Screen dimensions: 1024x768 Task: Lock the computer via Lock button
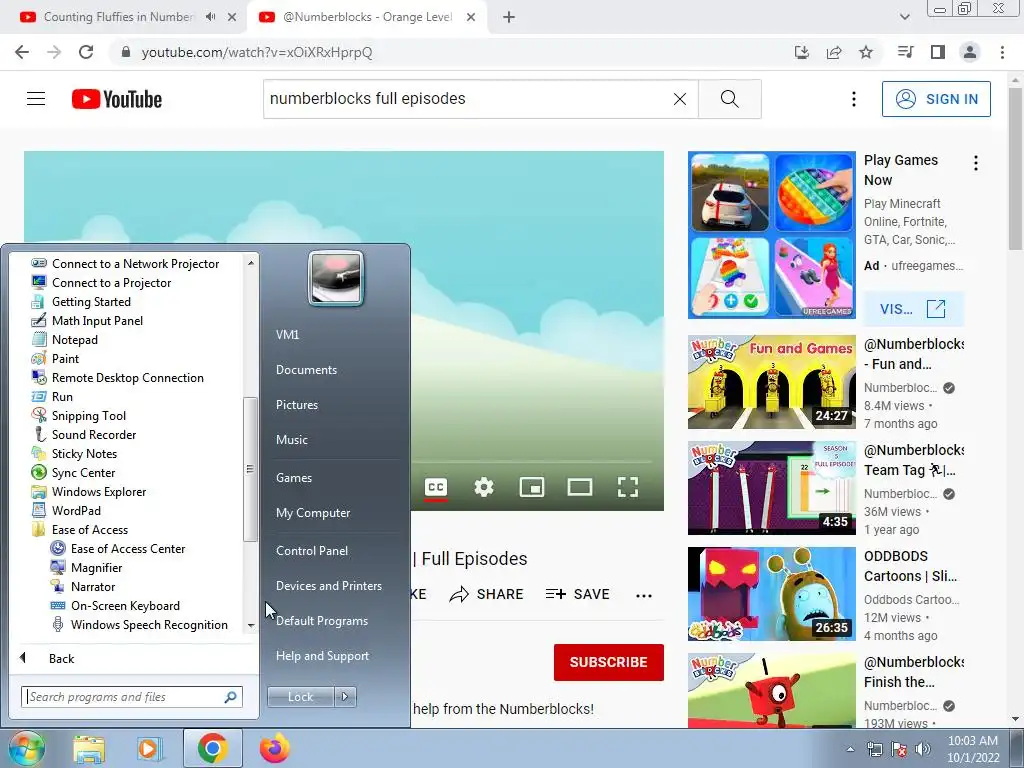(300, 697)
